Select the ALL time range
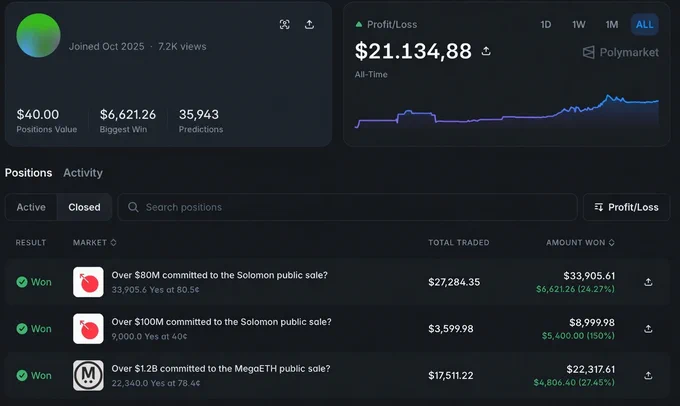The image size is (680, 406). (x=644, y=25)
